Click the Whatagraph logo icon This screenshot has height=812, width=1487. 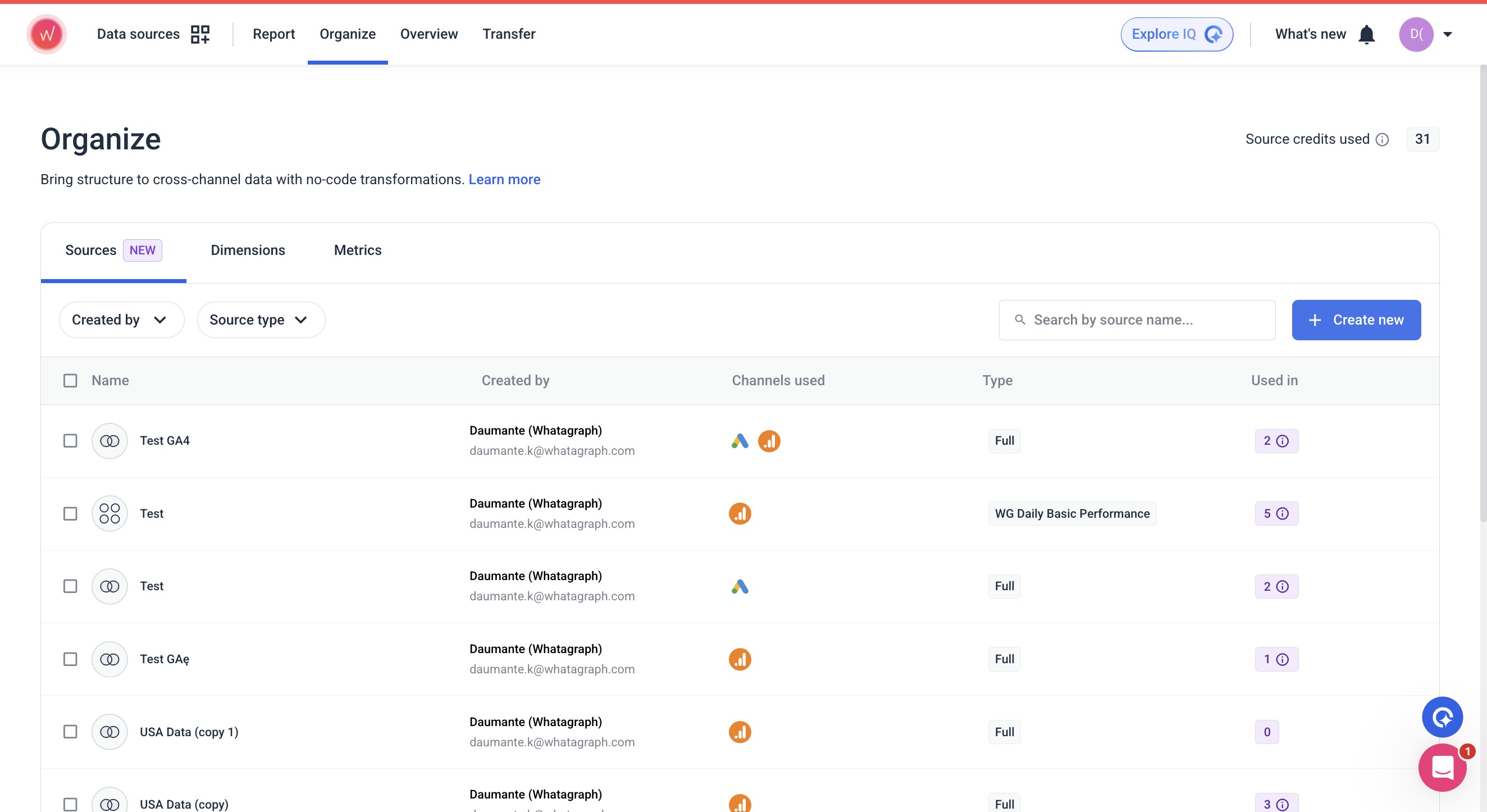47,35
